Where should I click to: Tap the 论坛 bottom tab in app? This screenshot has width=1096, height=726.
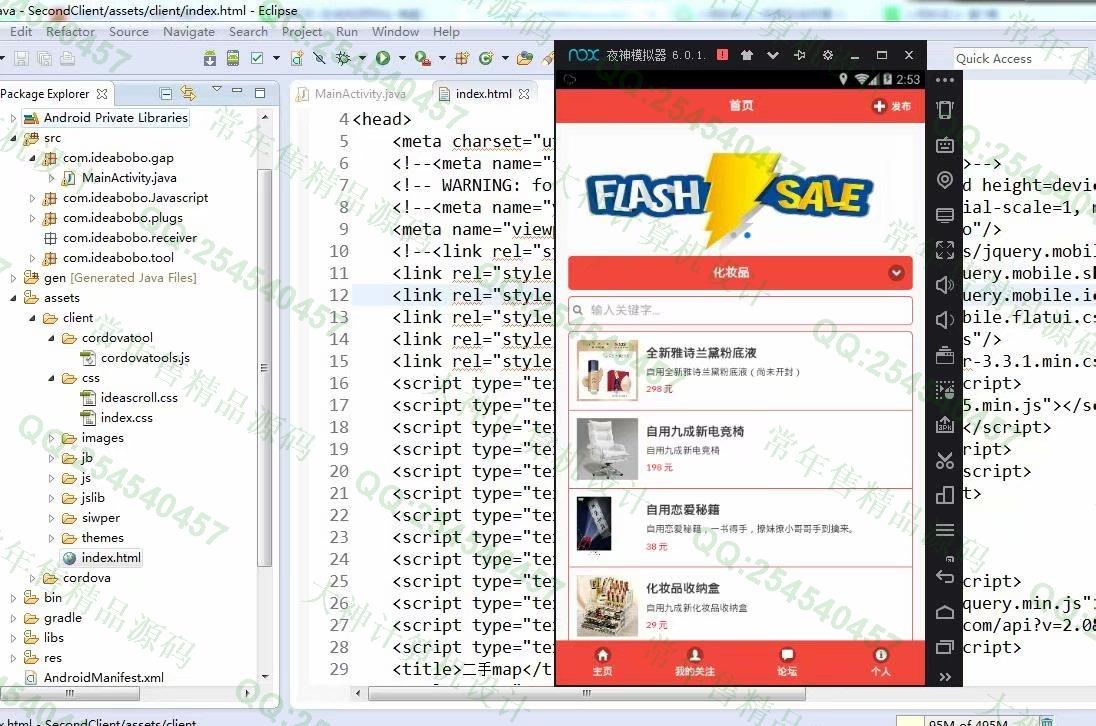tap(787, 662)
